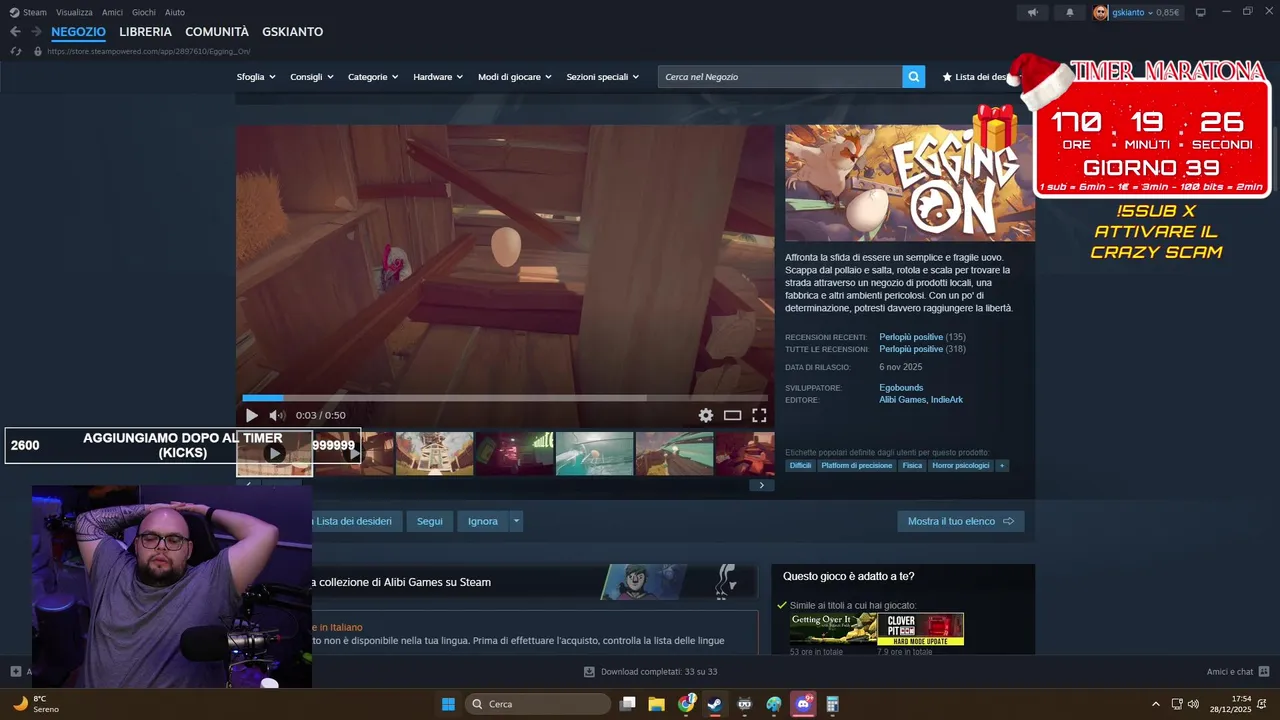Select the Difficili tag
The height and width of the screenshot is (720, 1280).
click(x=800, y=466)
